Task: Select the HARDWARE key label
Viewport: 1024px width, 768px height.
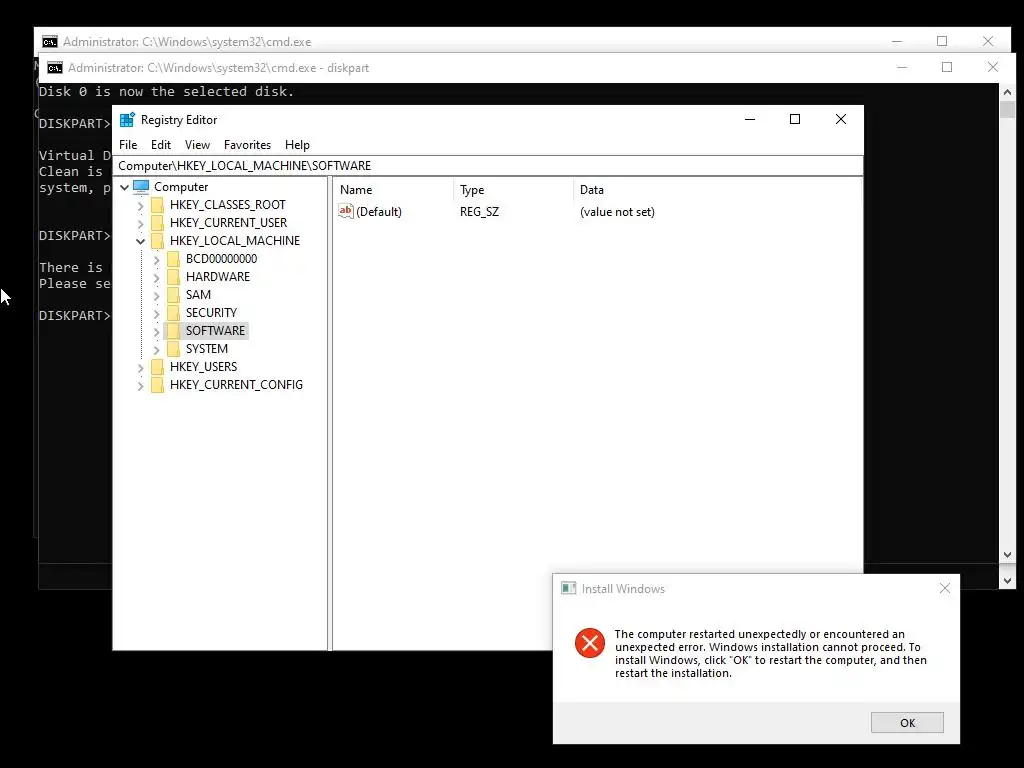Action: pos(217,277)
